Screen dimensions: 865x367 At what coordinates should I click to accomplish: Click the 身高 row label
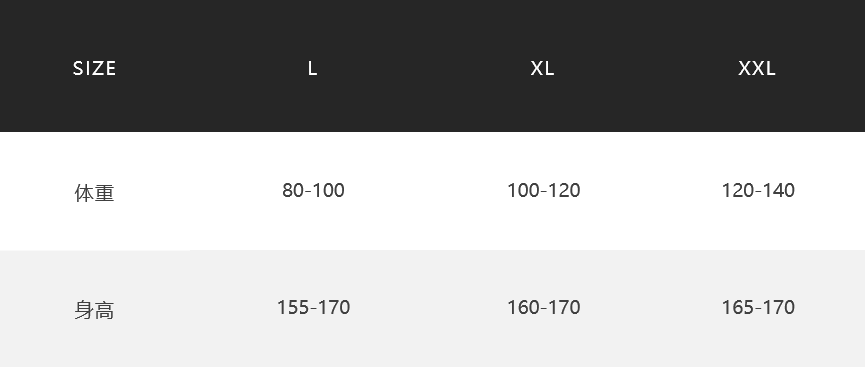pyautogui.click(x=94, y=310)
